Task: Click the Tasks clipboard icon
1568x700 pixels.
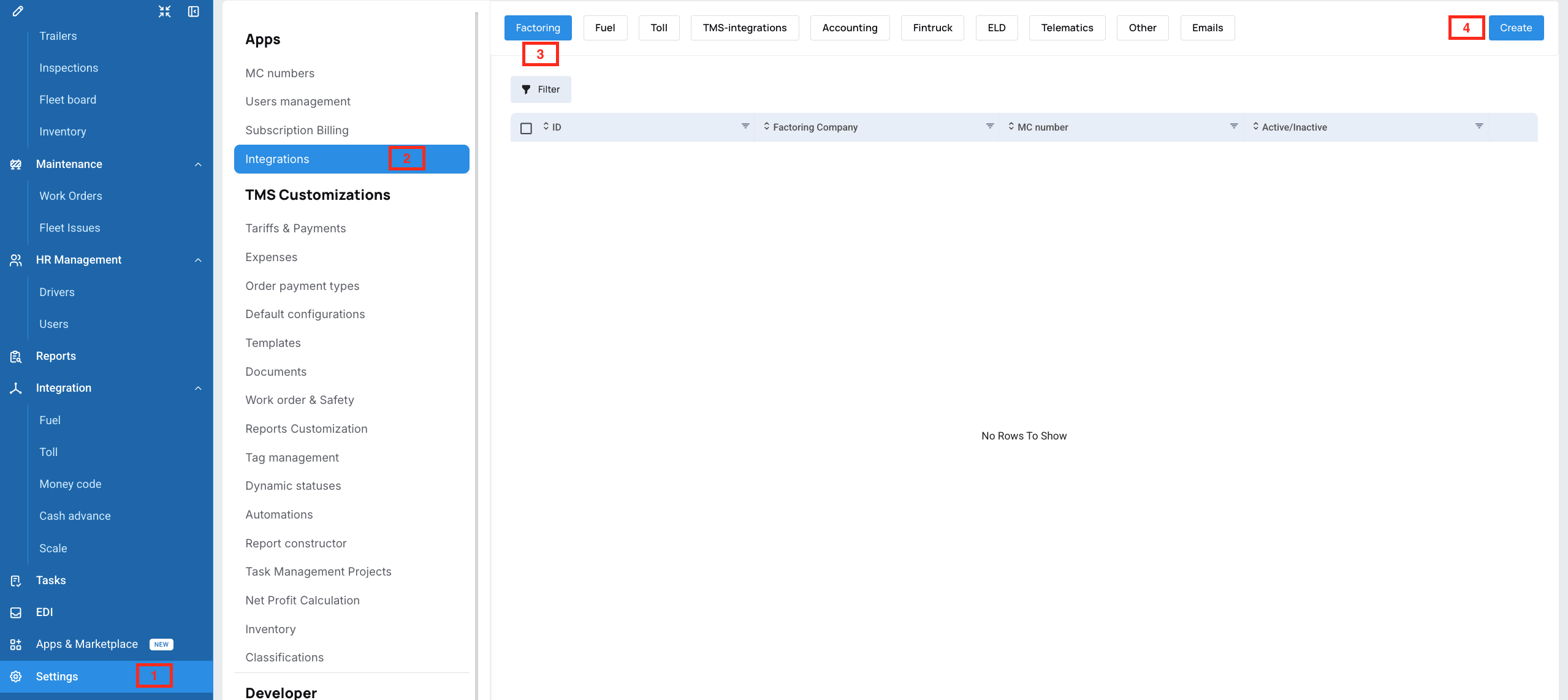Action: tap(16, 580)
